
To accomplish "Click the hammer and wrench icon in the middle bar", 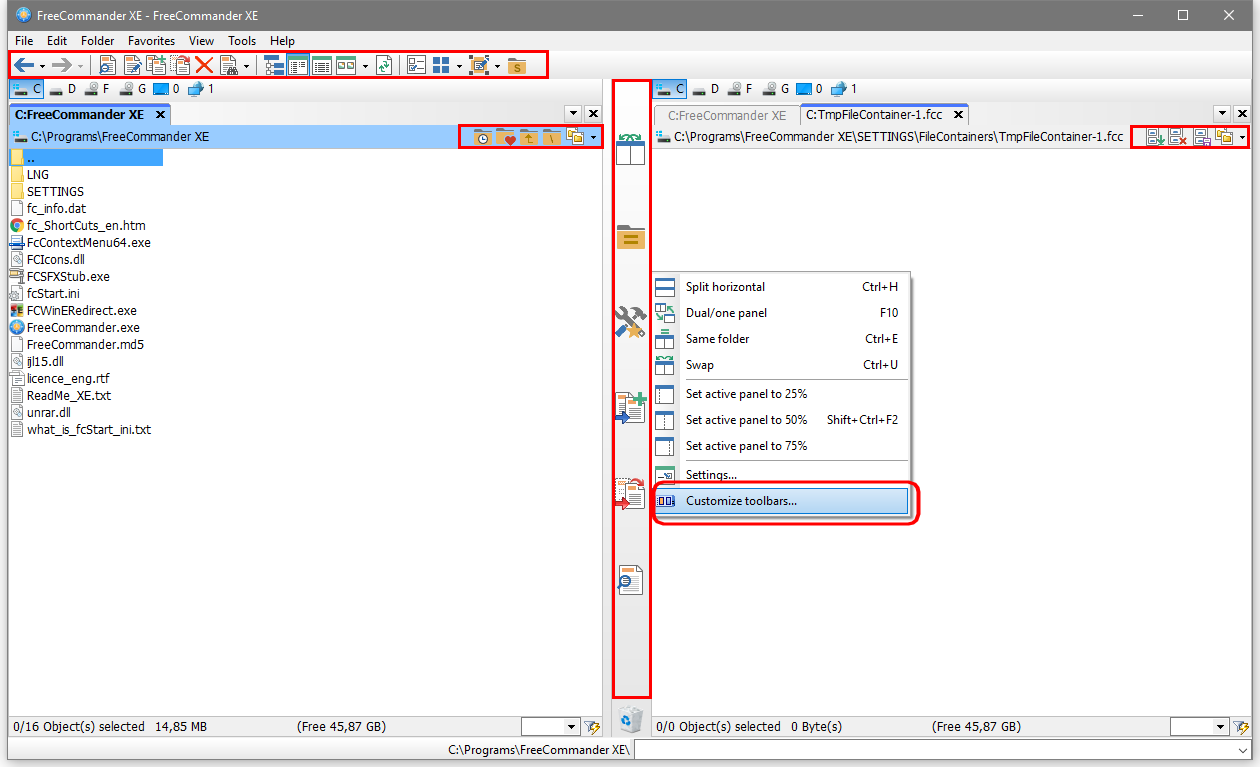I will click(630, 322).
